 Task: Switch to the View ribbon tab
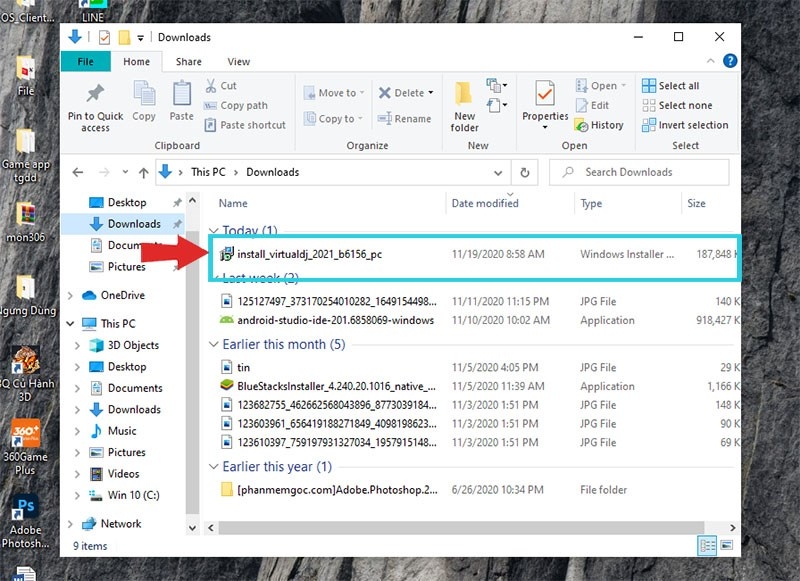[x=238, y=62]
